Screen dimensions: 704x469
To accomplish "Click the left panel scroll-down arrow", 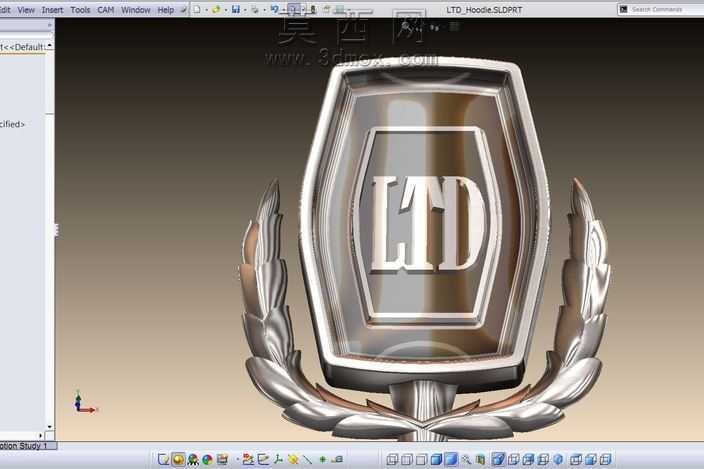I will point(49,427).
